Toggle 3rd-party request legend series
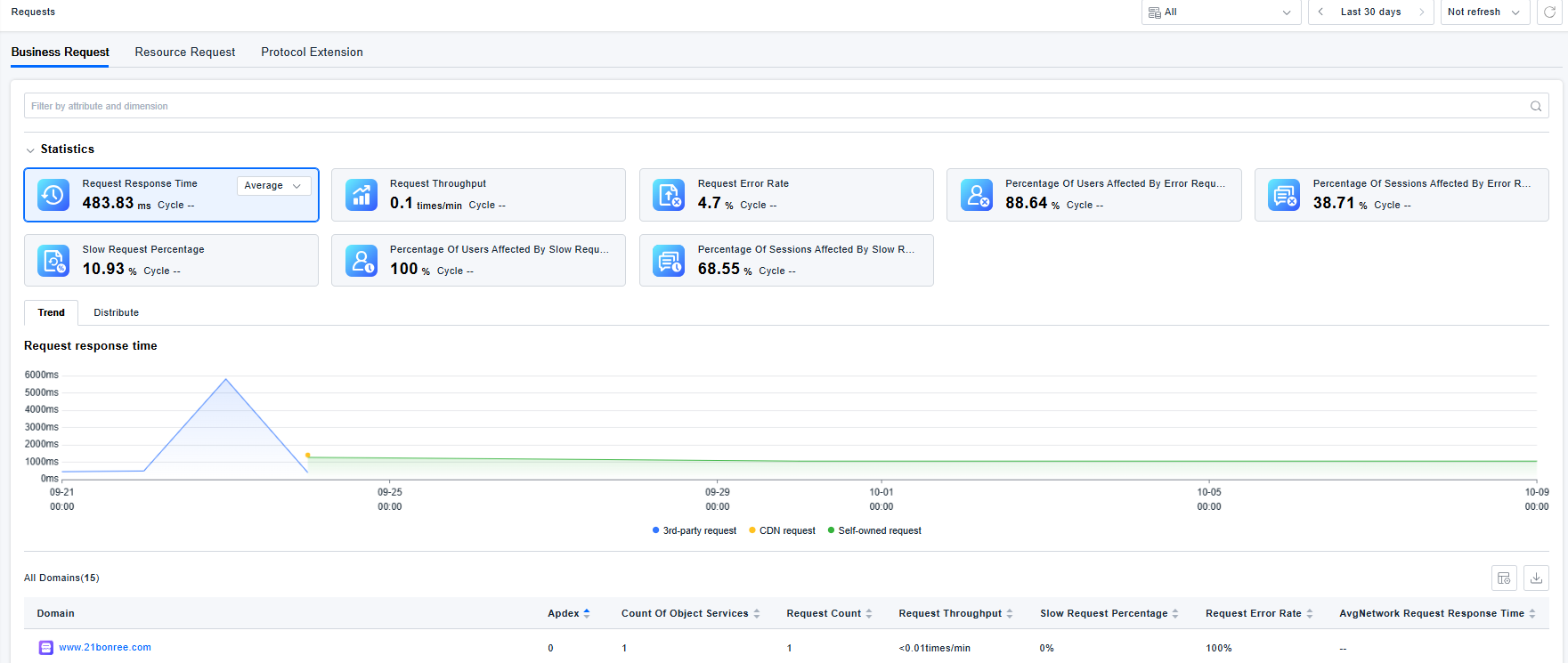The height and width of the screenshot is (663, 1568). [695, 531]
